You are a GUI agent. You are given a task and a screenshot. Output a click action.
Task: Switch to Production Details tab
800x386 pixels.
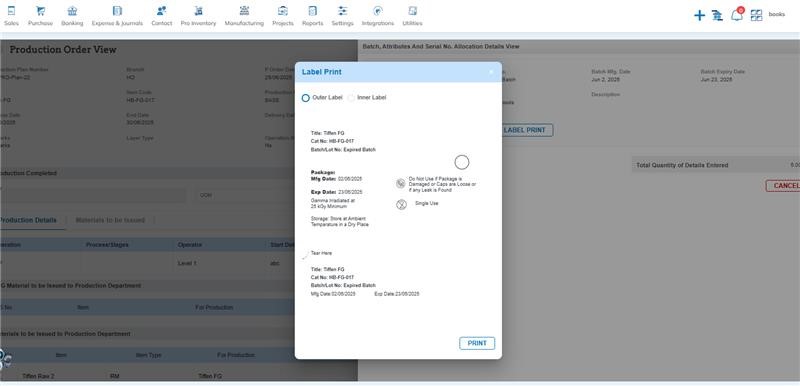(x=28, y=220)
